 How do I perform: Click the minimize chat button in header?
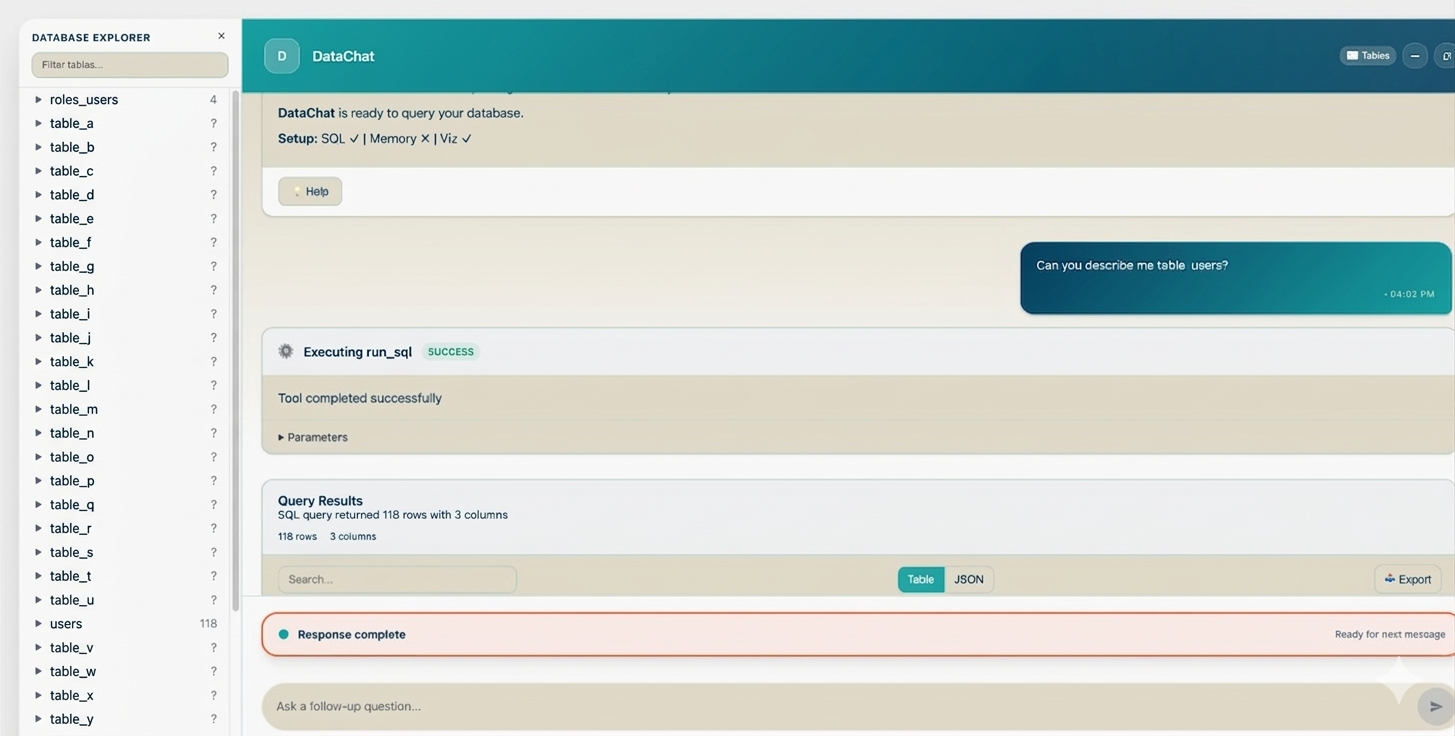pos(1415,56)
